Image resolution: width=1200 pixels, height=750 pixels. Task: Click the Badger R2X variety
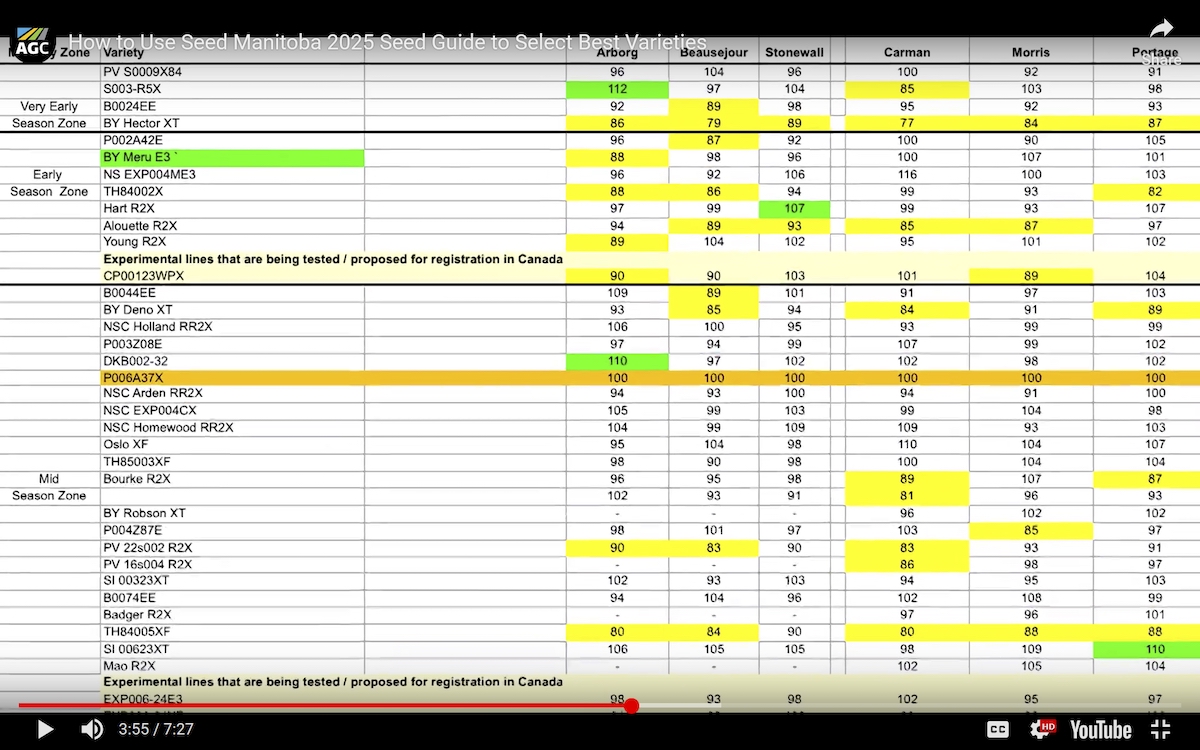(137, 614)
